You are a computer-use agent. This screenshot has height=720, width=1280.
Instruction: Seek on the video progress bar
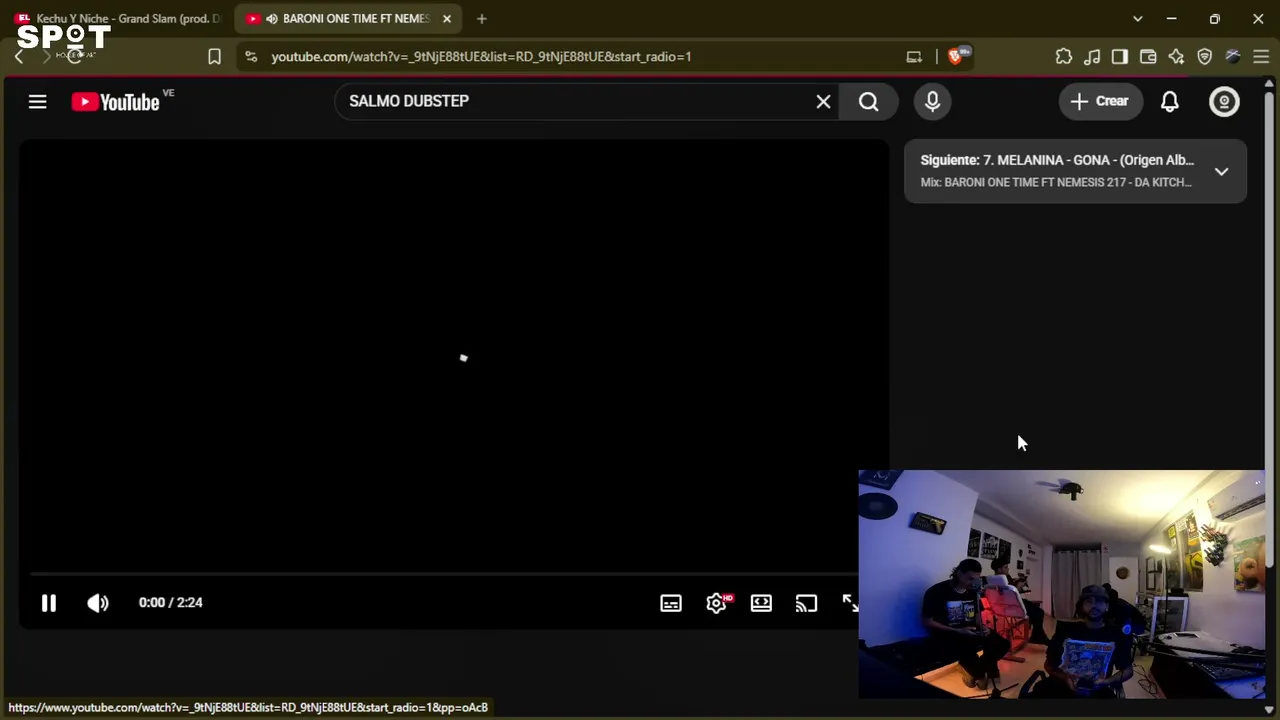tap(443, 574)
